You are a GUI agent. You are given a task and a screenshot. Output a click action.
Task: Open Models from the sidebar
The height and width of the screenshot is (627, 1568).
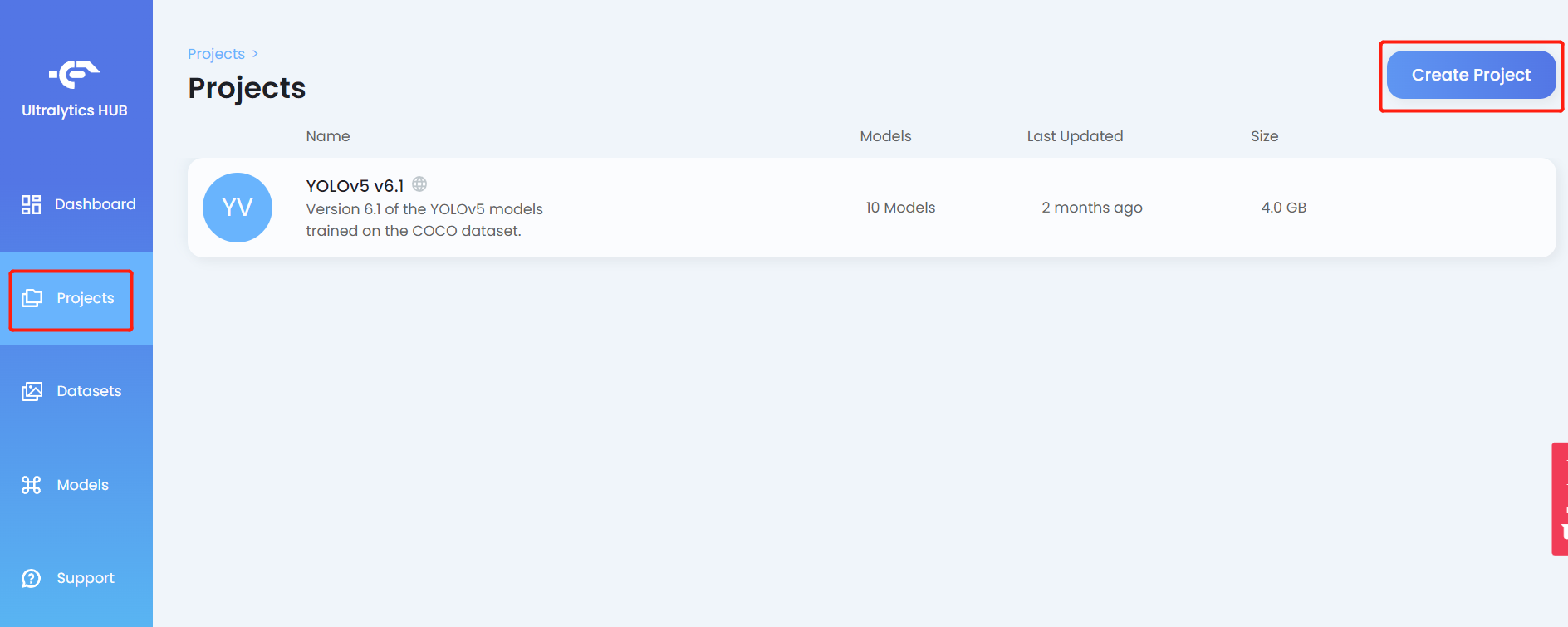pyautogui.click(x=76, y=485)
